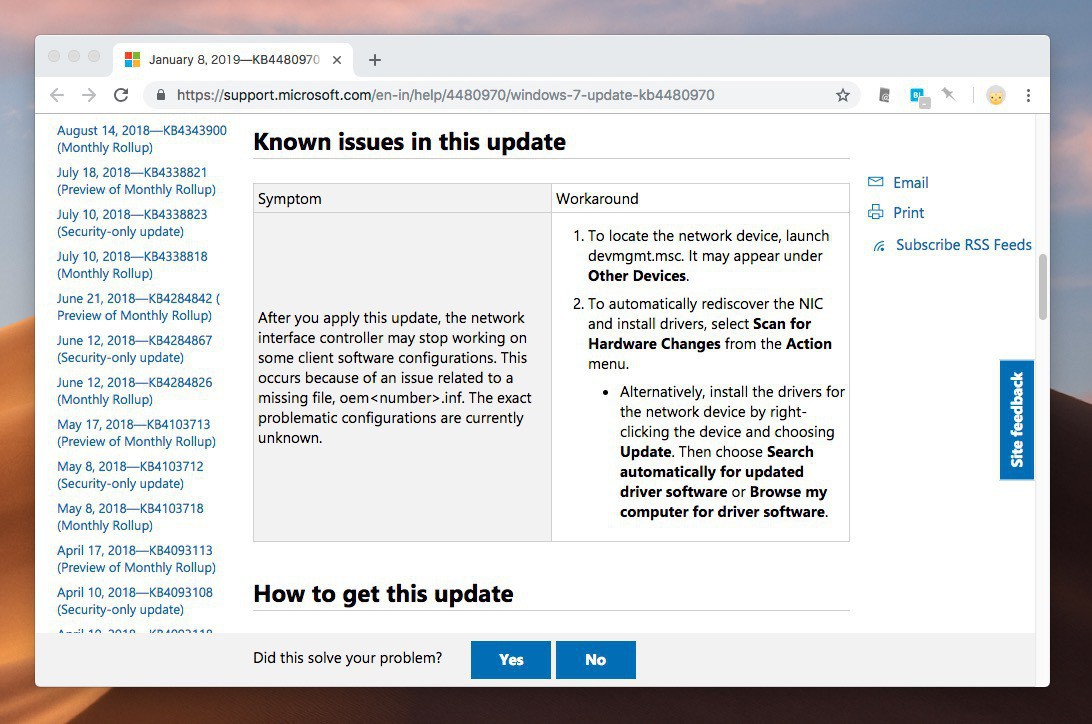This screenshot has height=724, width=1092.
Task: Open June 12, 2018 KB4284826 link
Action: pos(134,391)
